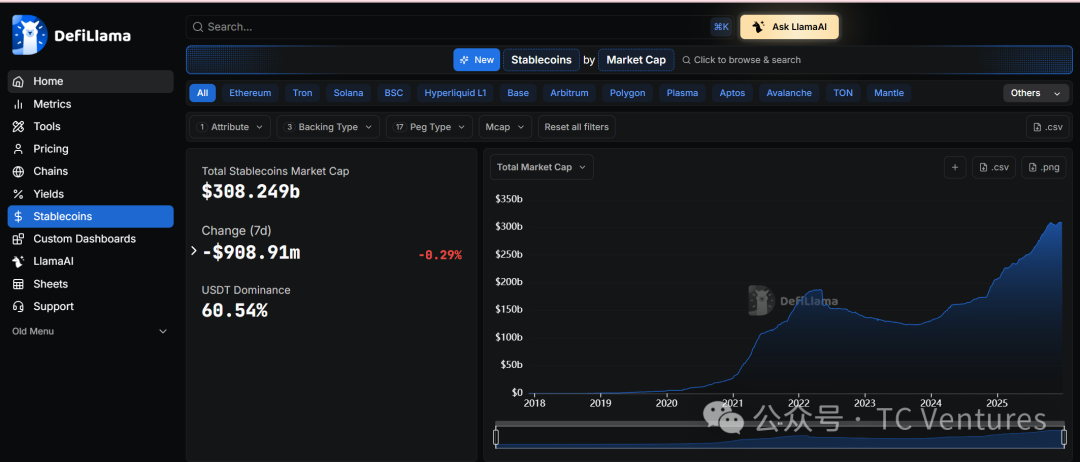This screenshot has width=1080, height=462.
Task: Click the Pricing person icon
Action: [x=19, y=149]
